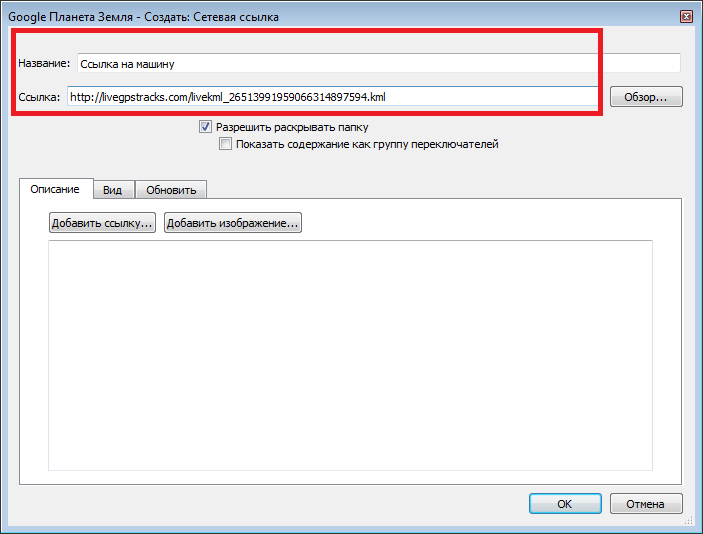The height and width of the screenshot is (534, 703).
Task: Cancel with the Отмена button
Action: click(645, 504)
